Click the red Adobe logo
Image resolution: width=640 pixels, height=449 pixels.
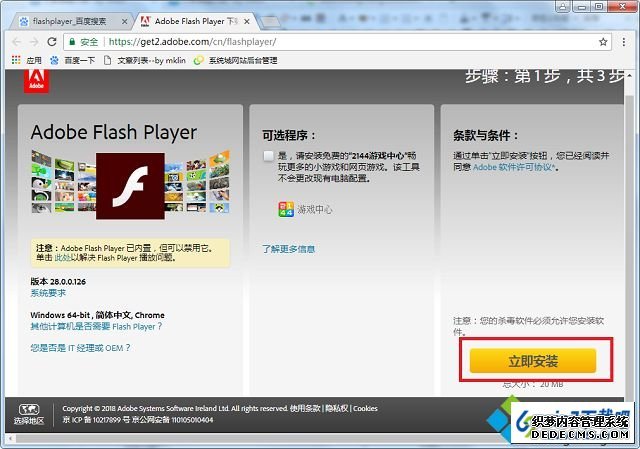[x=36, y=81]
